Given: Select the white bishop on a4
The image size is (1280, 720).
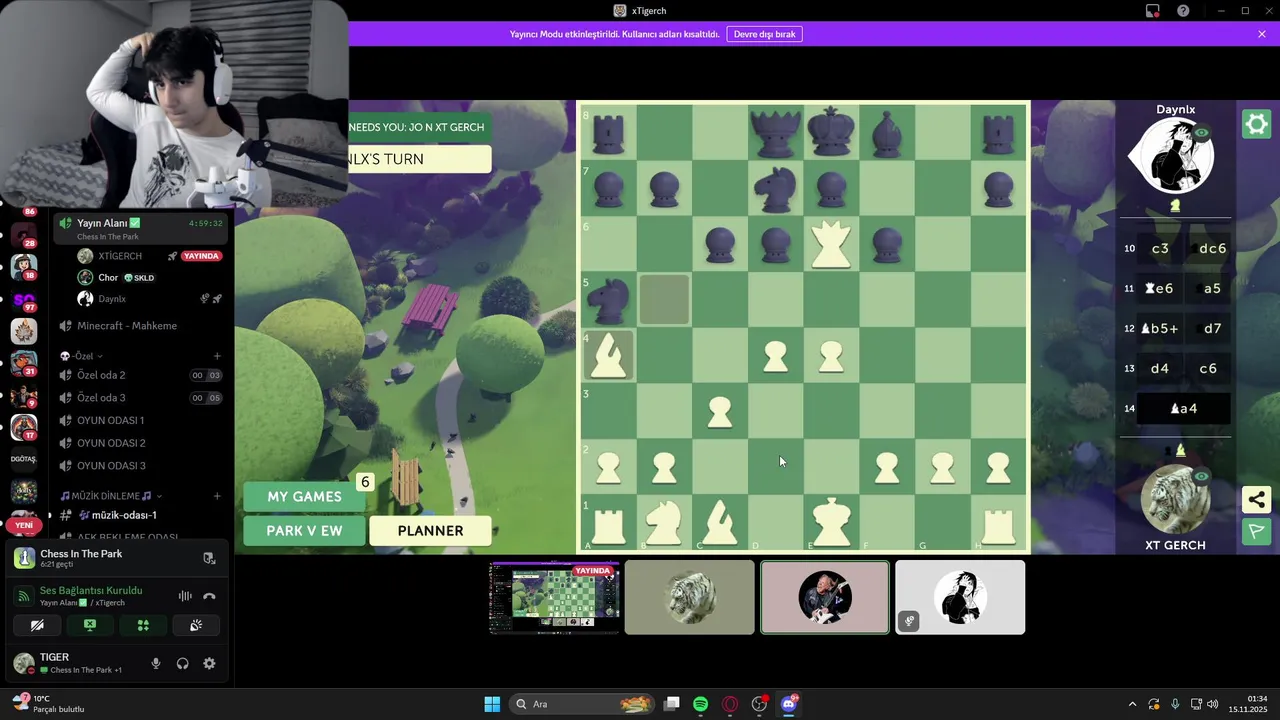Looking at the screenshot, I should click(x=609, y=355).
